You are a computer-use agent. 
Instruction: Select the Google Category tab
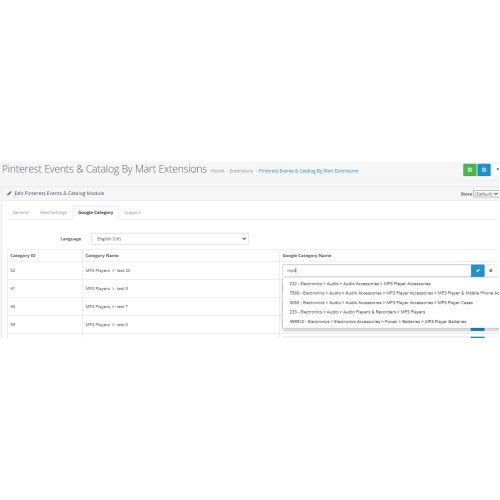point(96,212)
